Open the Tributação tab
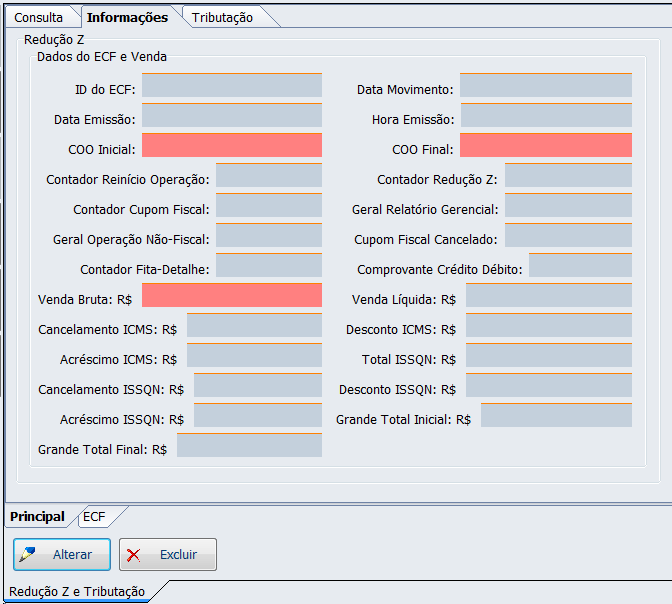This screenshot has height=604, width=672. pos(222,17)
